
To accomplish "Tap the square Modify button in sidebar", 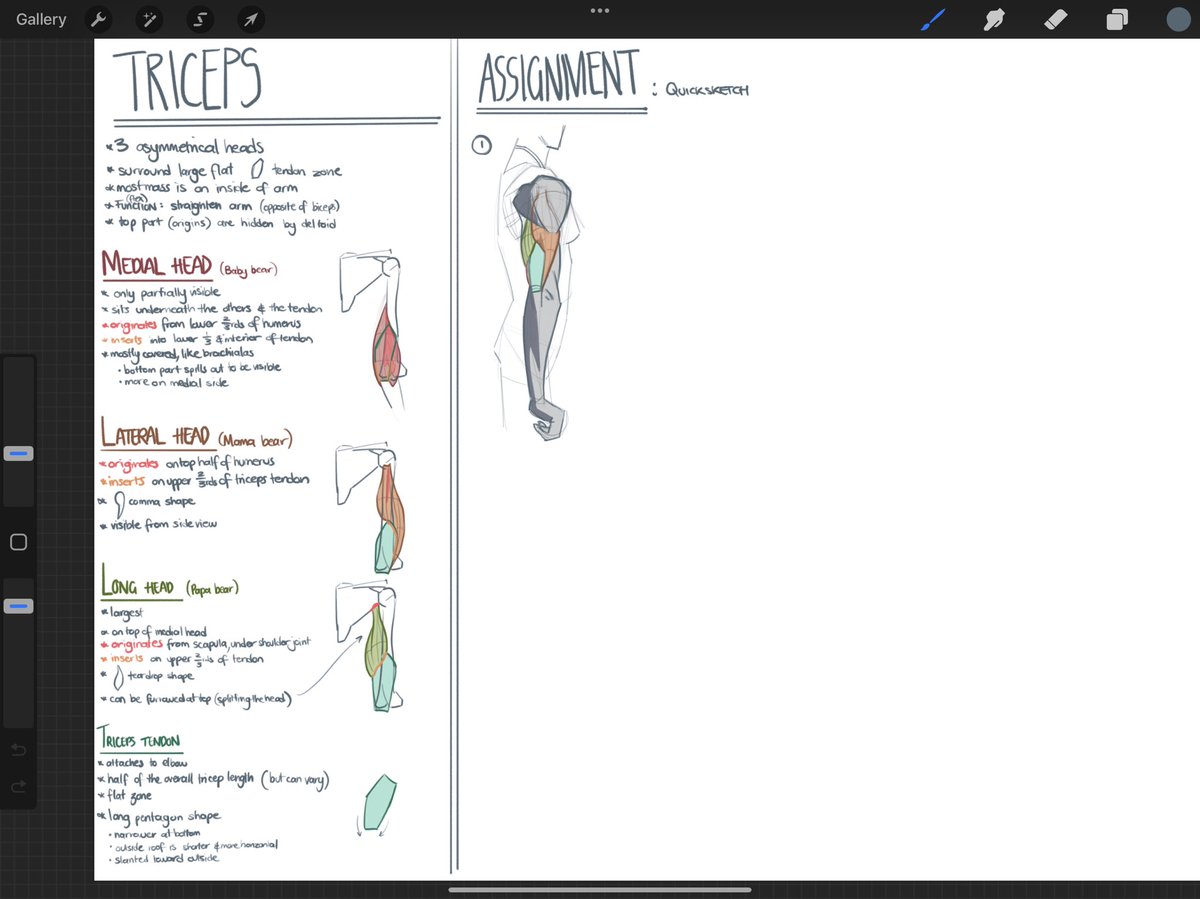I will pyautogui.click(x=18, y=542).
